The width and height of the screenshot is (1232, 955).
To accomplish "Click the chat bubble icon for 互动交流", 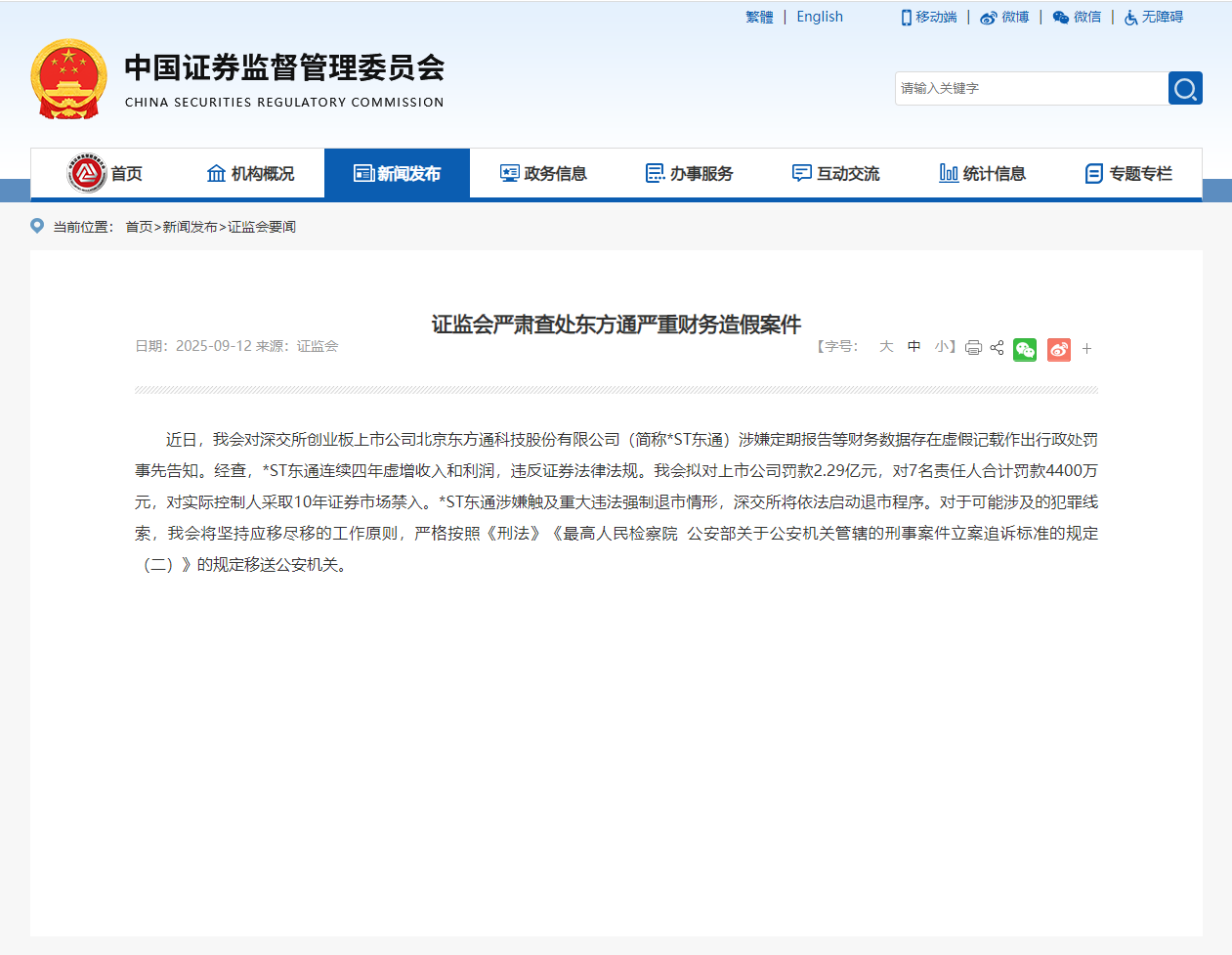I will coord(802,173).
